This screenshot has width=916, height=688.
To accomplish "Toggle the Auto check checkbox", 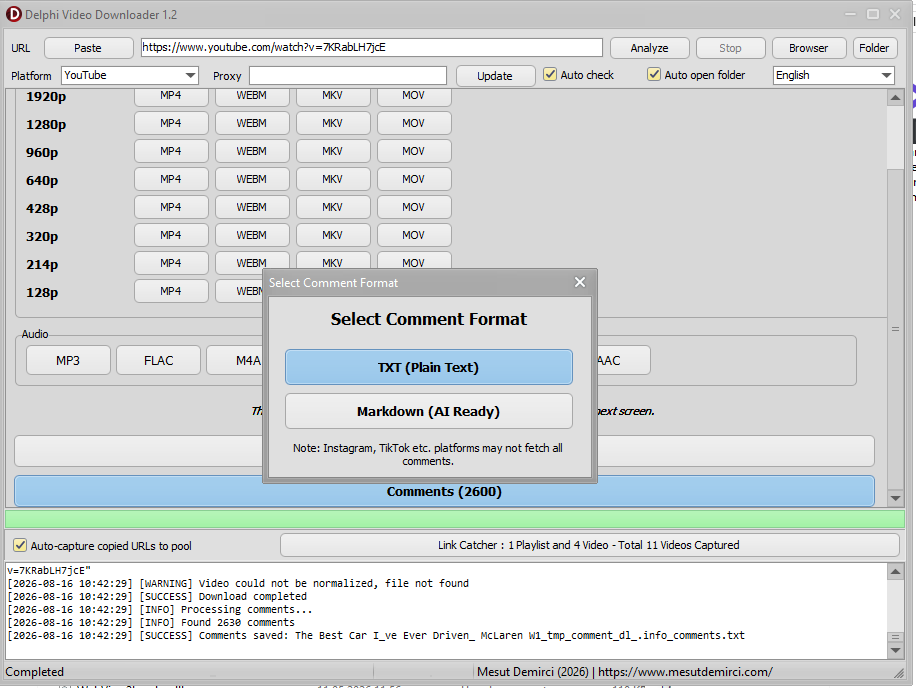I will coord(550,75).
